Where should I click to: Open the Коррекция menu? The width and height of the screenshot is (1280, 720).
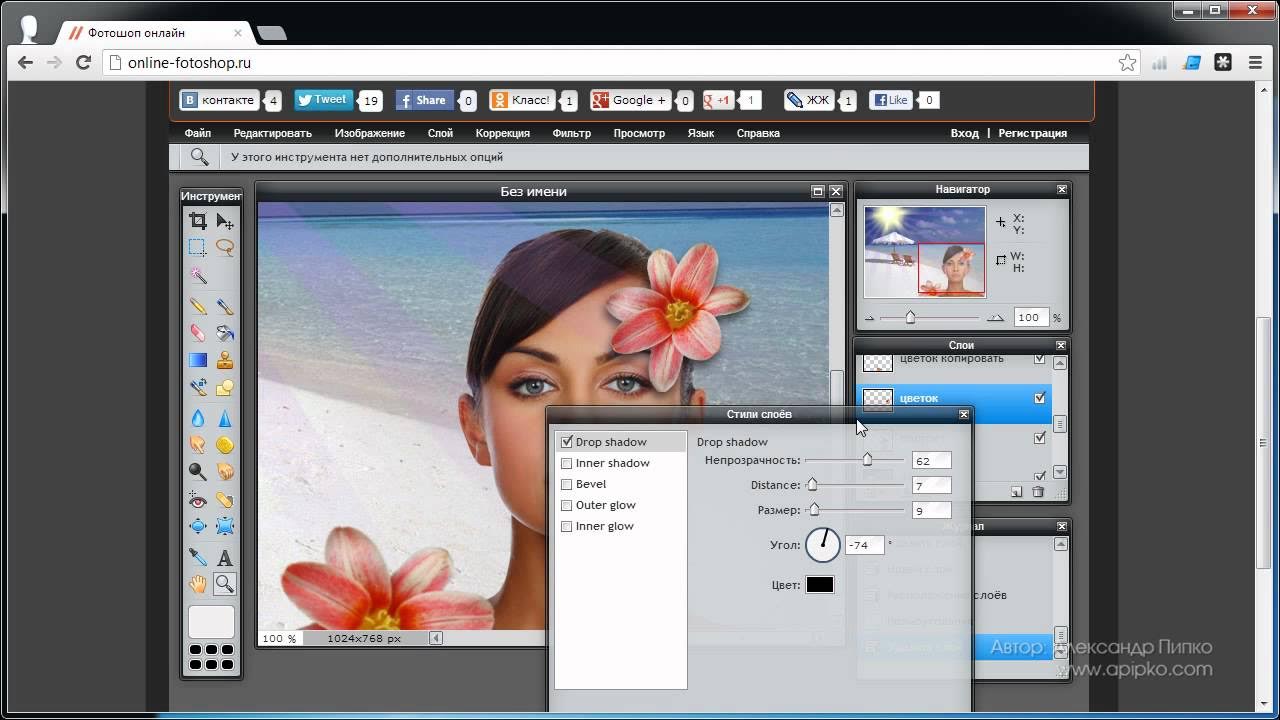click(503, 133)
